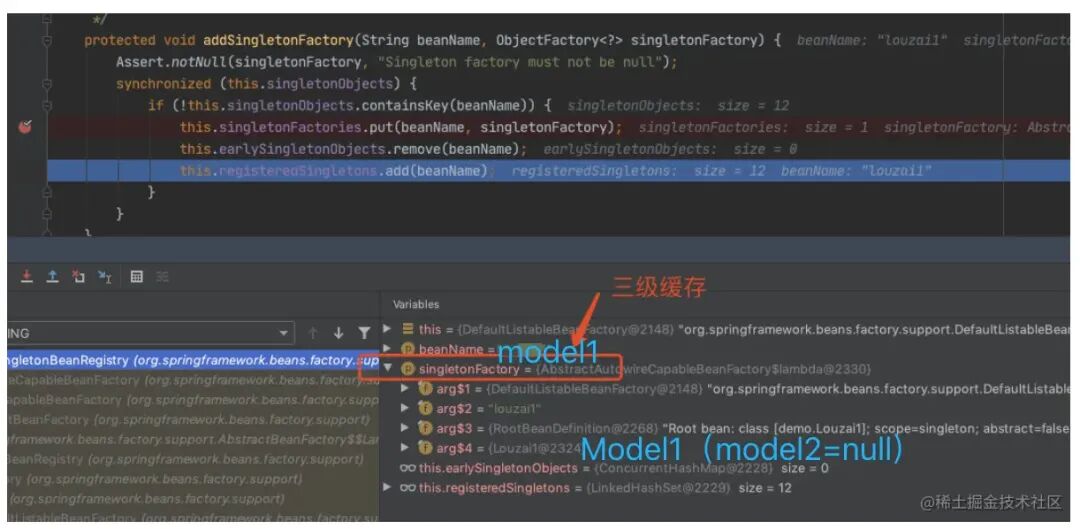Click the Force Step Into red arrow icon

tap(27, 277)
